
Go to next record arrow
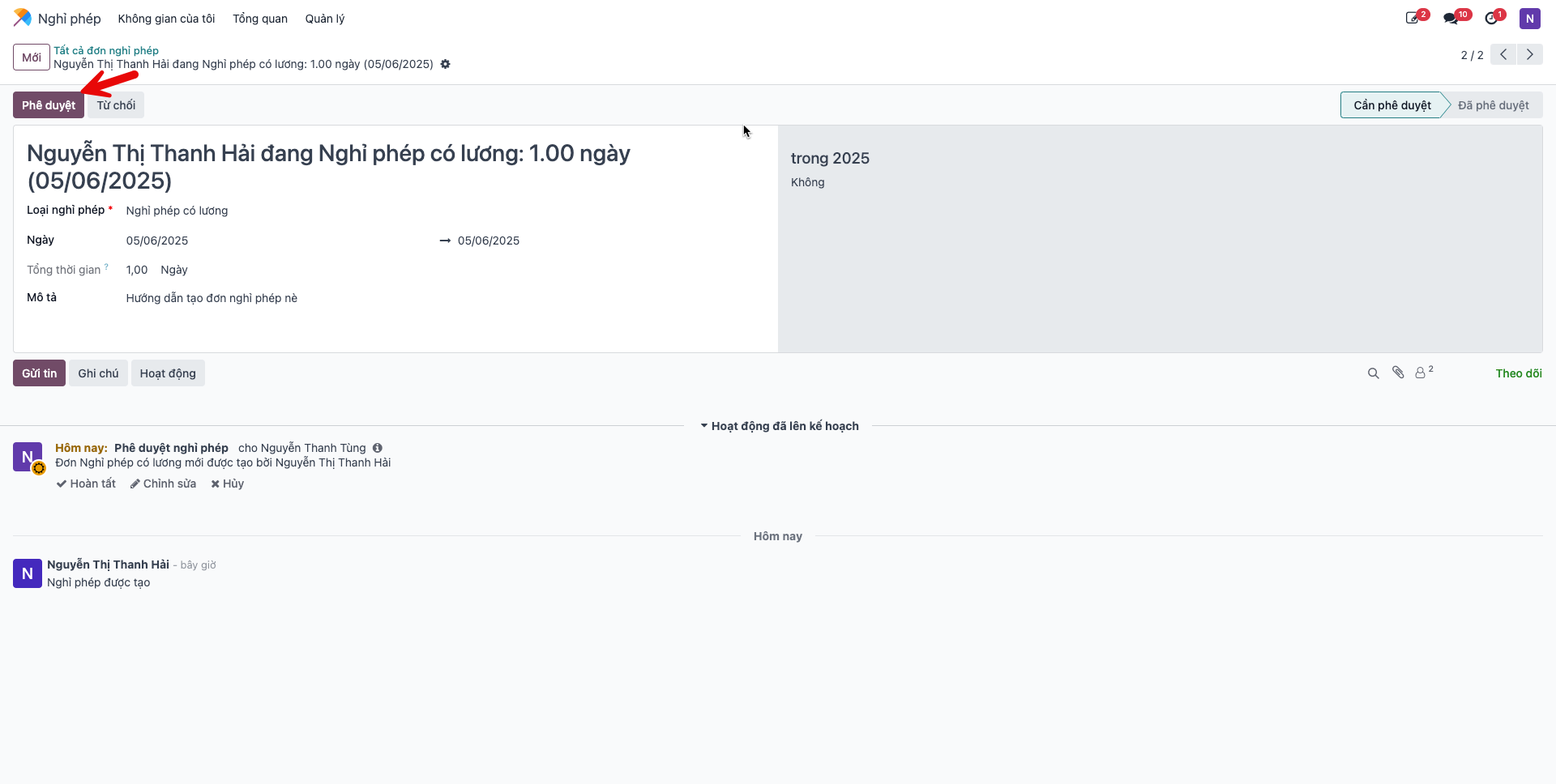(1530, 54)
